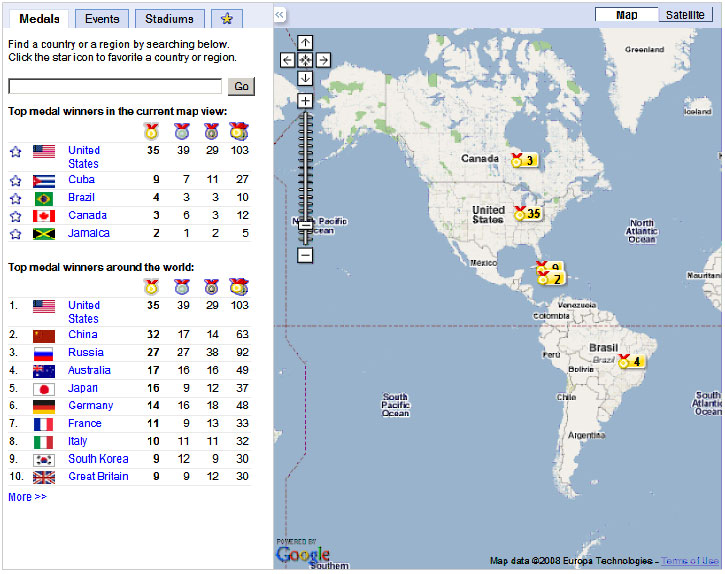
Task: Click the Australia flag icon
Action: (x=44, y=371)
